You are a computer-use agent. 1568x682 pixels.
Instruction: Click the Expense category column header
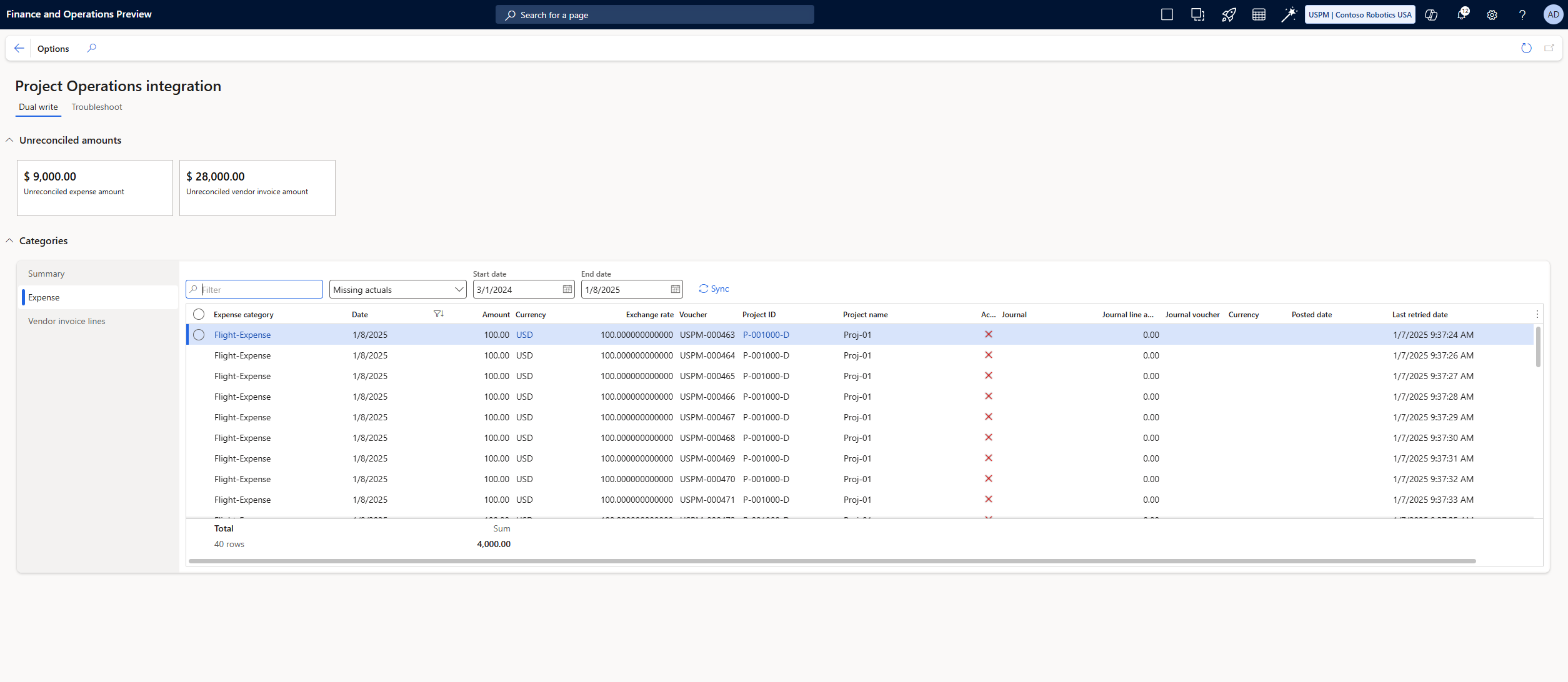click(x=244, y=314)
